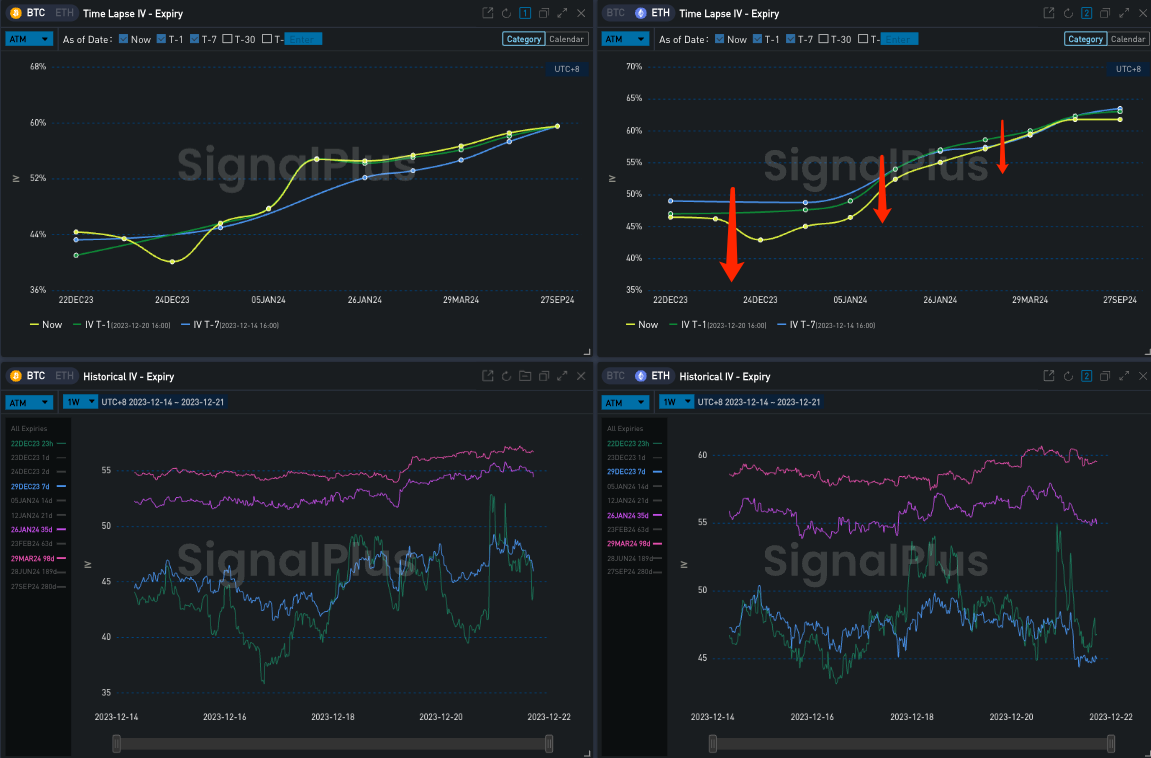Uncheck Now in BTC Time Lapse panel
The height and width of the screenshot is (758, 1151).
(123, 39)
